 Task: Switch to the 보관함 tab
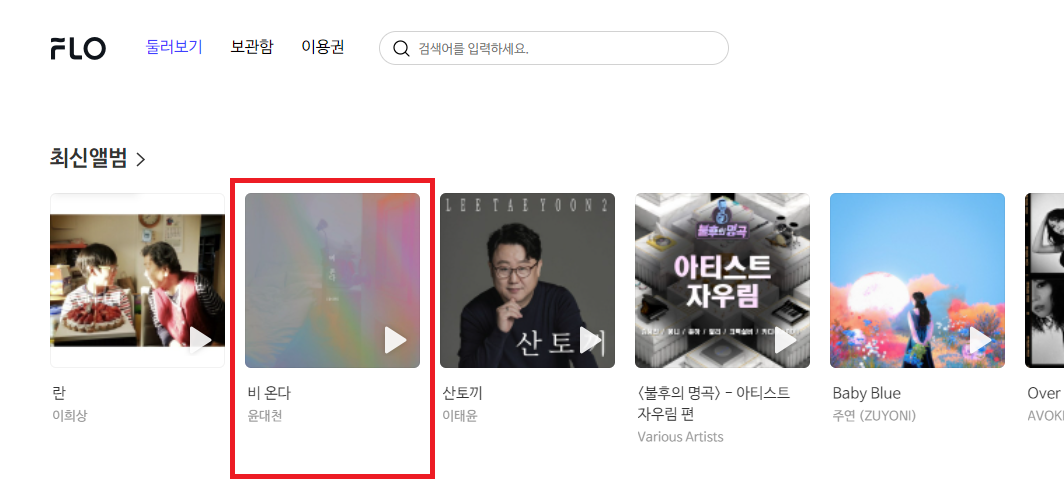click(x=252, y=47)
